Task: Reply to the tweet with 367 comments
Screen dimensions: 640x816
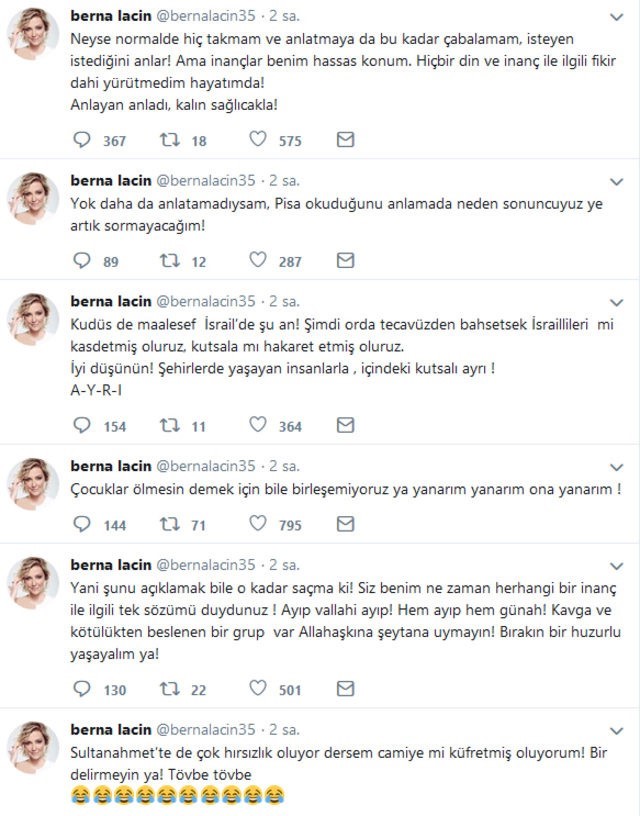Action: click(x=82, y=139)
